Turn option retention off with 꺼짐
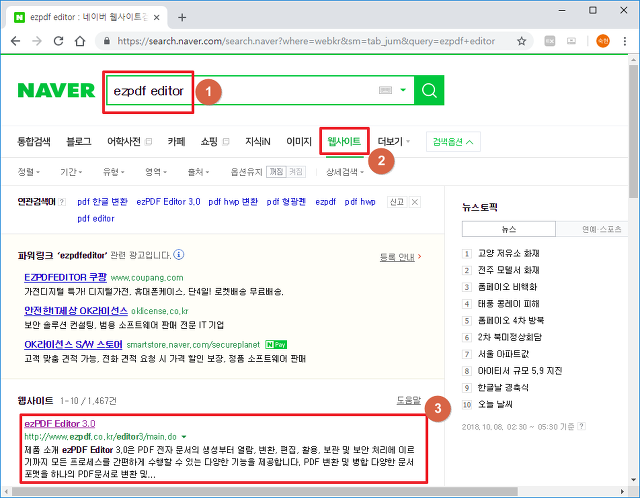Viewport: 640px width, 498px height. (x=276, y=172)
